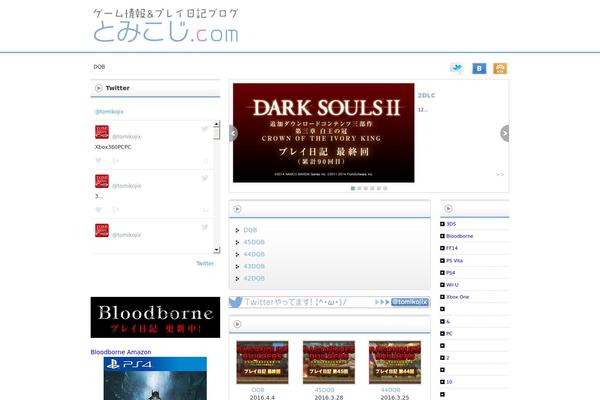The width and height of the screenshot is (600, 400).
Task: Open '45DQB' caption under the thumbnail
Action: 324,390
